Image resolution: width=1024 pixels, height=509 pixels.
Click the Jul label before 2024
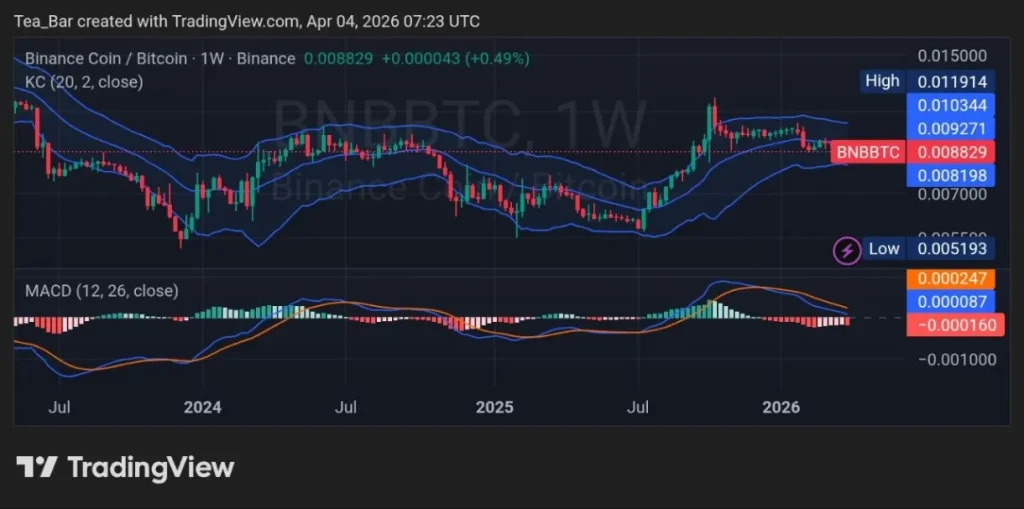pyautogui.click(x=59, y=408)
